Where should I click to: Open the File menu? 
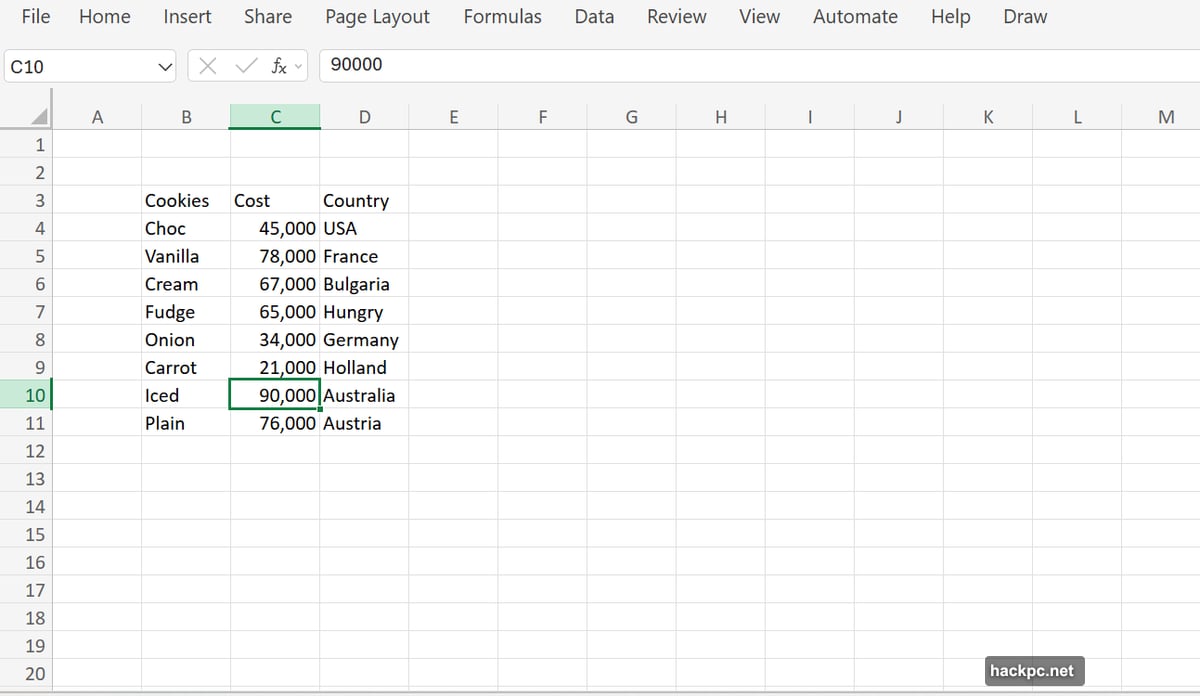pos(35,16)
